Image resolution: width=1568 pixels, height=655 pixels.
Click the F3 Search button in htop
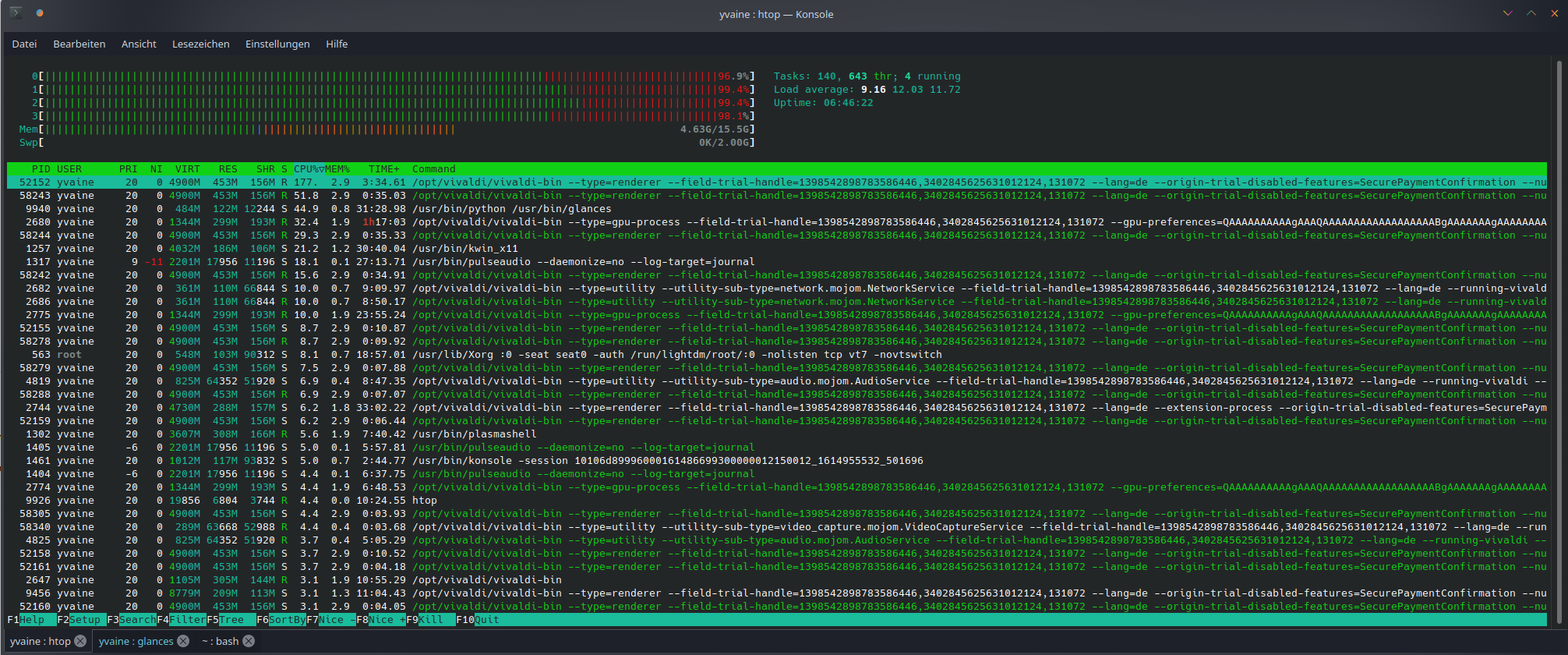click(x=132, y=620)
